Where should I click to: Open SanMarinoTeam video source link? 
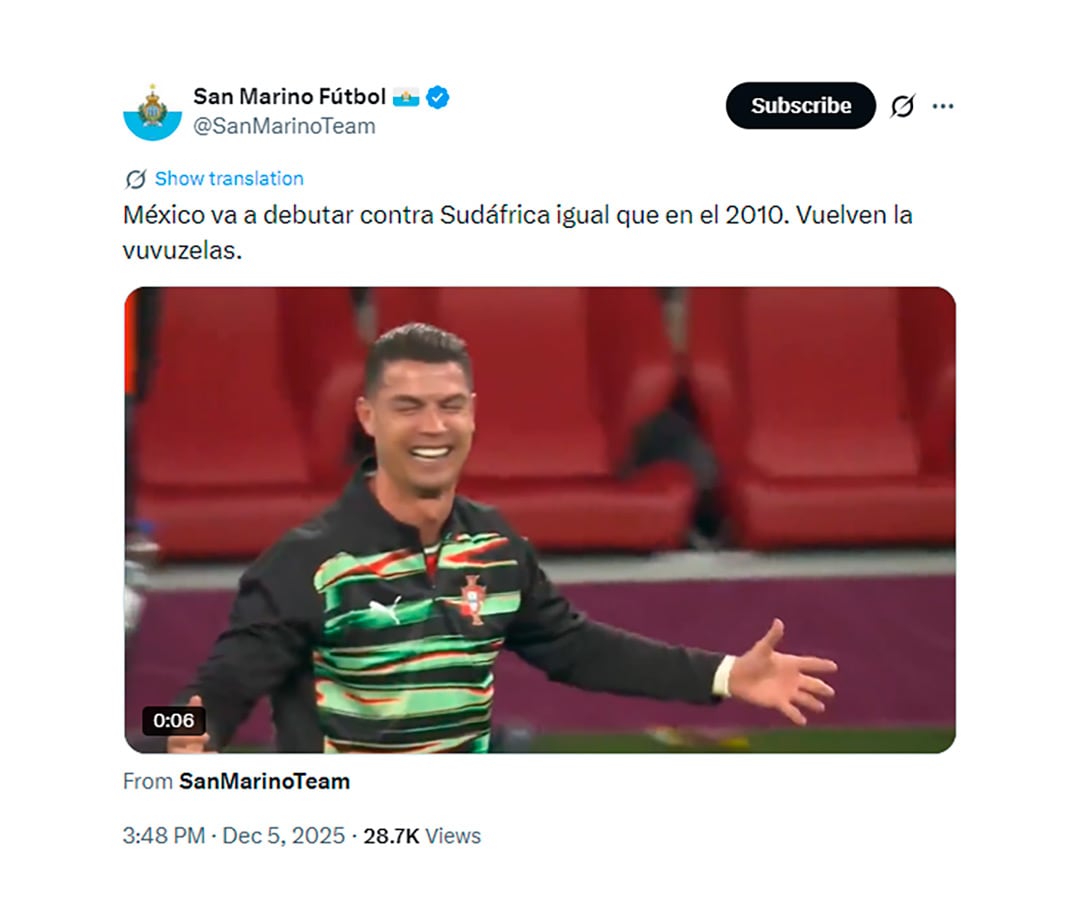click(x=264, y=781)
